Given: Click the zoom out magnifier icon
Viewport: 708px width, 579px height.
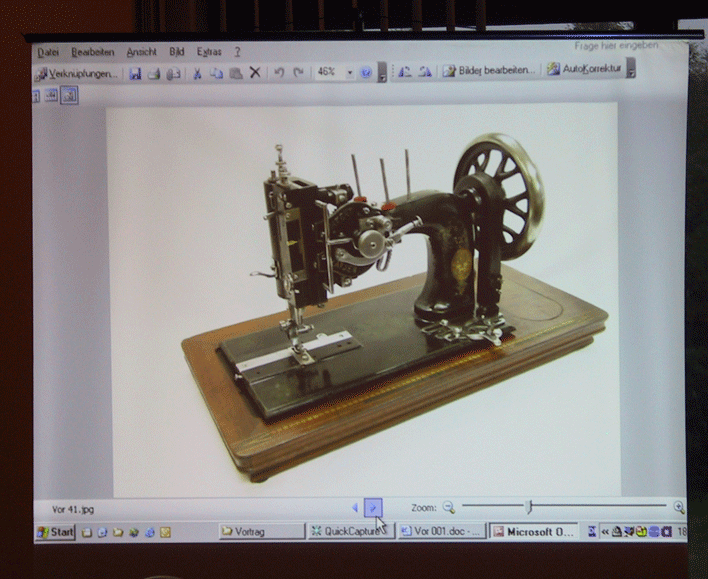Looking at the screenshot, I should pyautogui.click(x=448, y=507).
